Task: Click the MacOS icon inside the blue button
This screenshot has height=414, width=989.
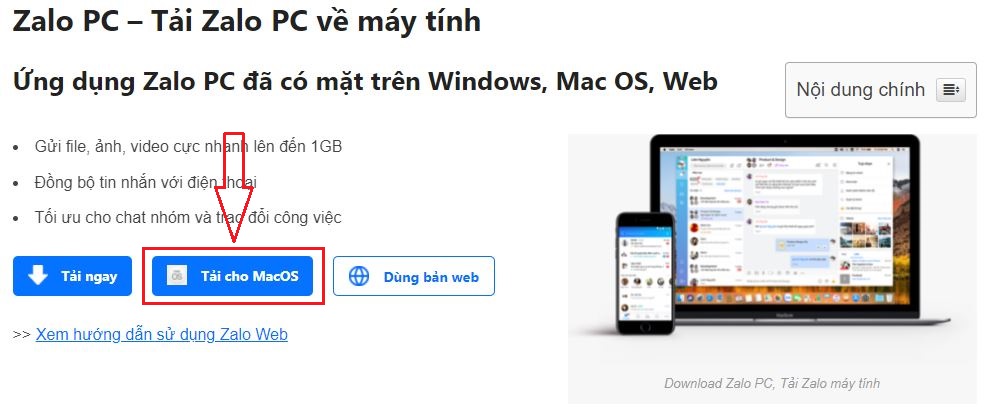Action: pos(177,276)
